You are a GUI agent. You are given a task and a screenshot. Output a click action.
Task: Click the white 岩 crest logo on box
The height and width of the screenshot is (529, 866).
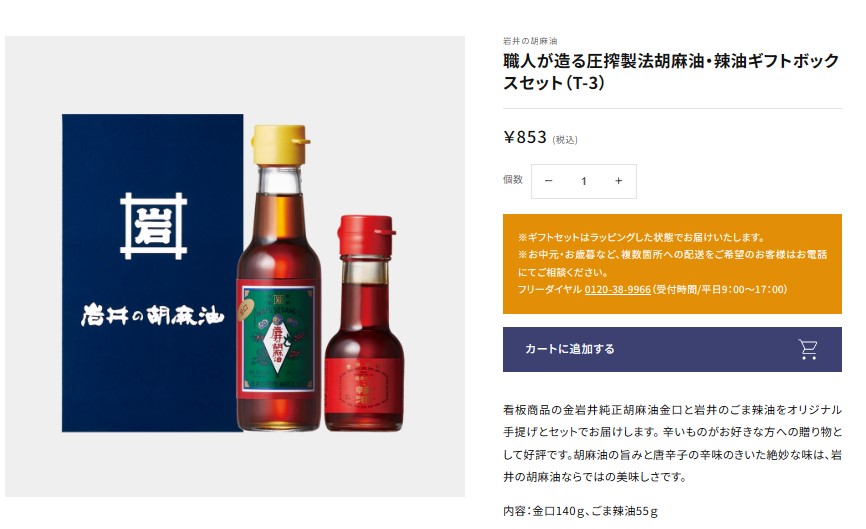click(x=154, y=226)
